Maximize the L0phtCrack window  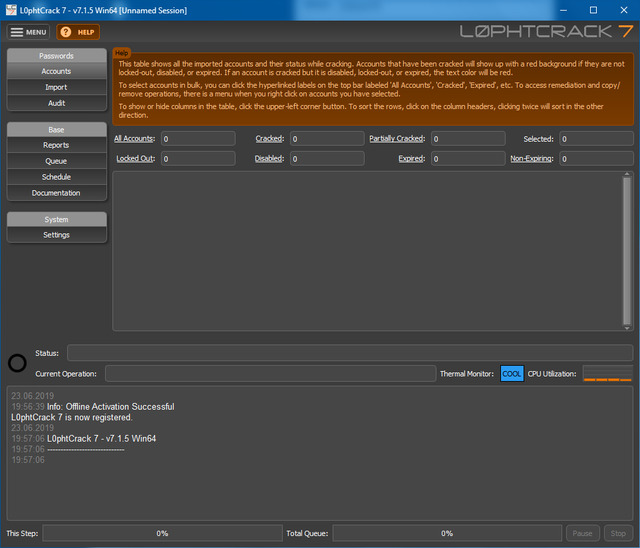(593, 10)
